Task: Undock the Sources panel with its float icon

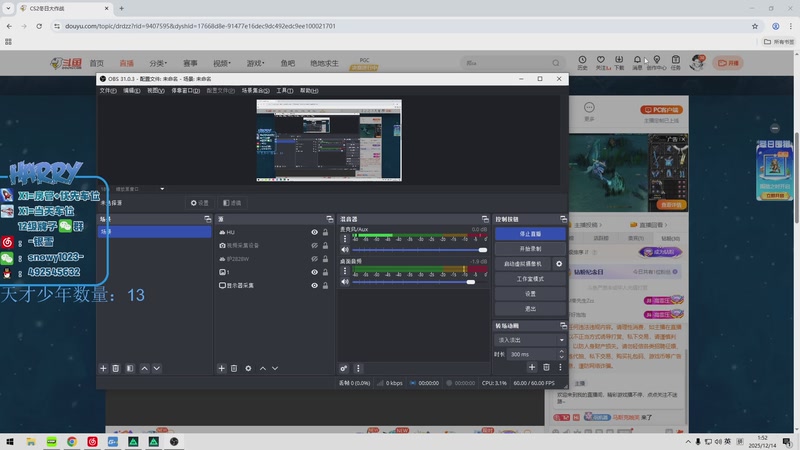Action: [x=330, y=219]
